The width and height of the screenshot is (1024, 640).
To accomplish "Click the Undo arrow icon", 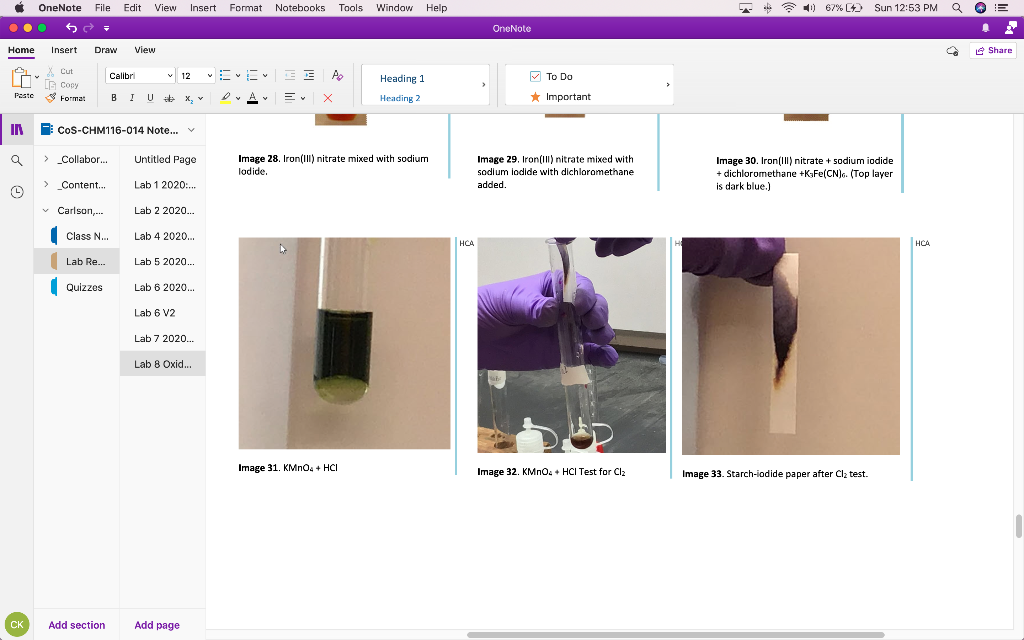I will pos(71,28).
